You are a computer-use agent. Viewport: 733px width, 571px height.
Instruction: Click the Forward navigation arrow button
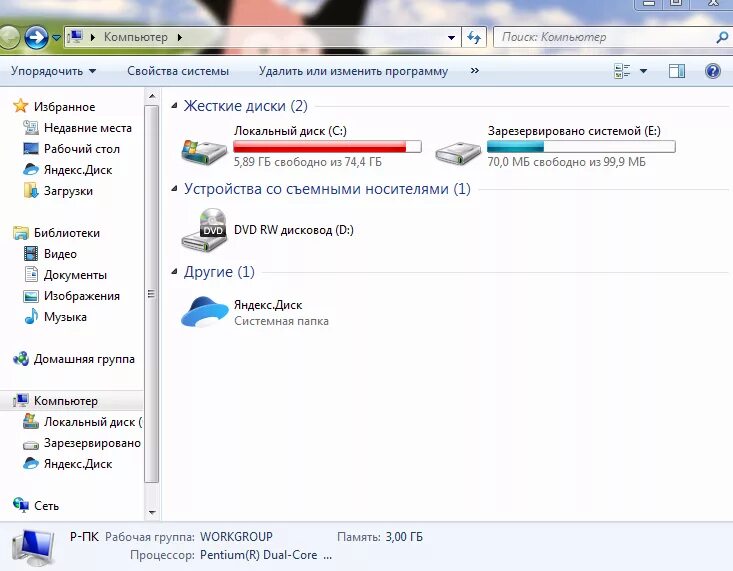pos(36,37)
